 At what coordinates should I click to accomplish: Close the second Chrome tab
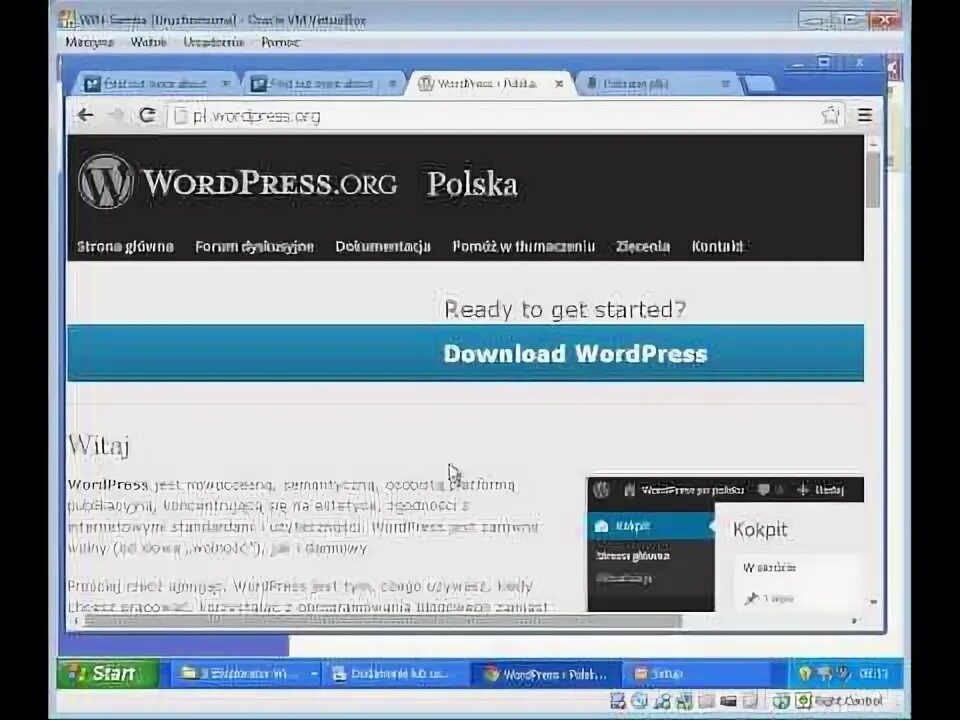(392, 83)
